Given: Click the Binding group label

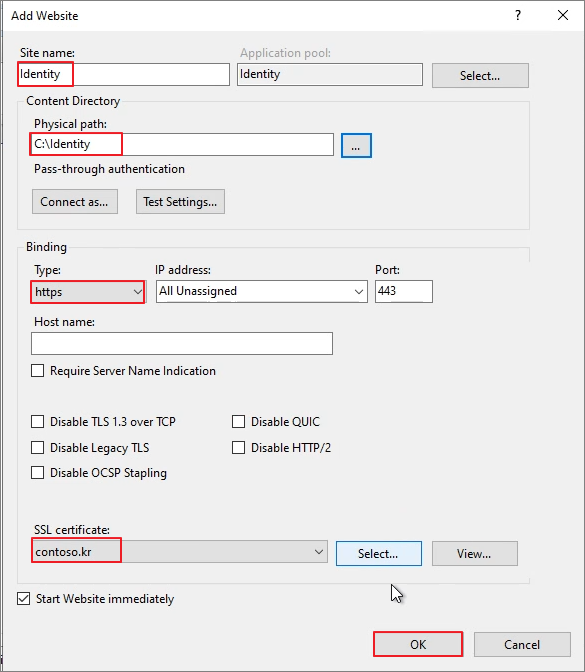Looking at the screenshot, I should (46, 247).
